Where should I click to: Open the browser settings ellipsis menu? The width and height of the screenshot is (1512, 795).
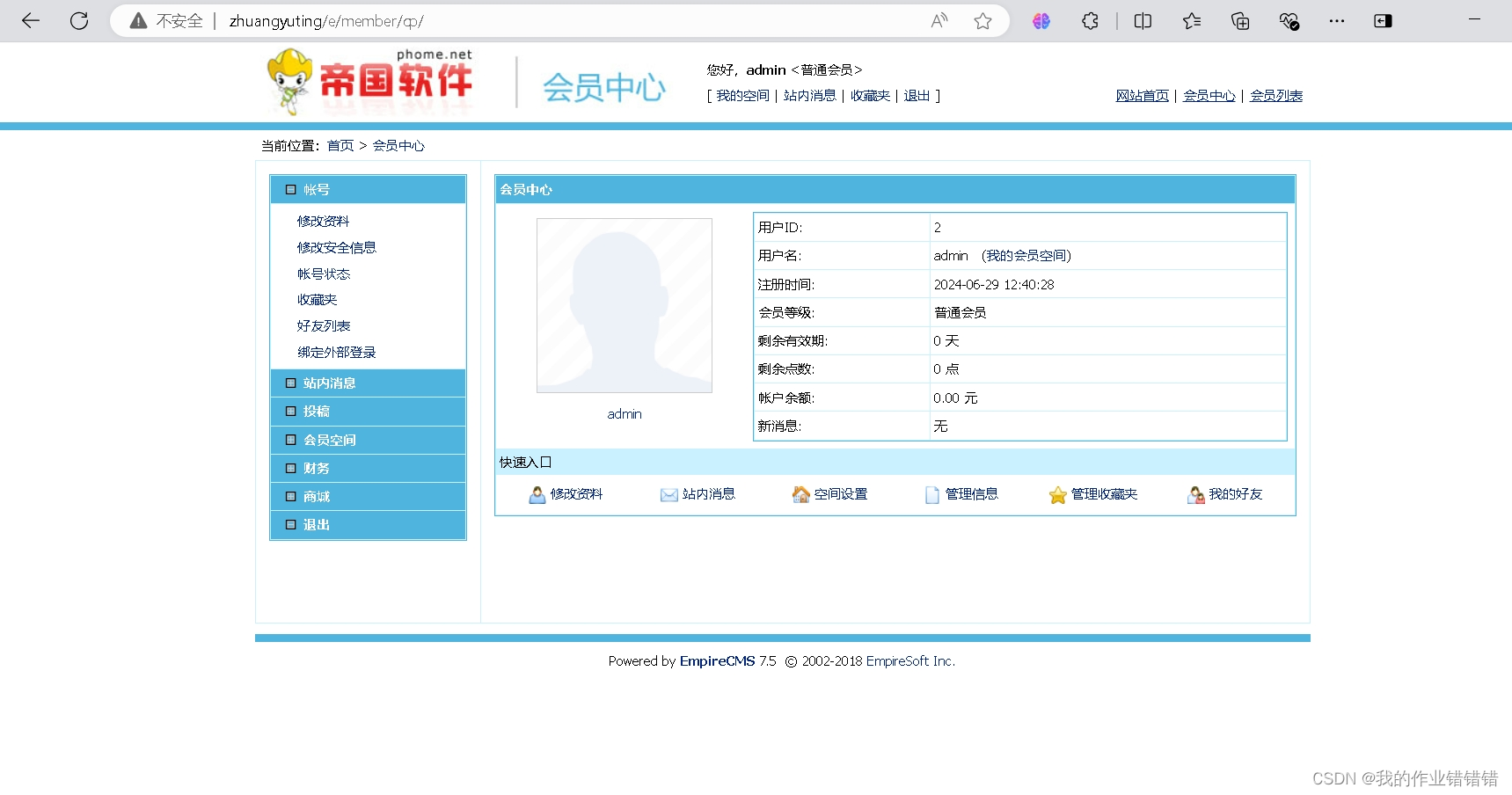pos(1337,21)
